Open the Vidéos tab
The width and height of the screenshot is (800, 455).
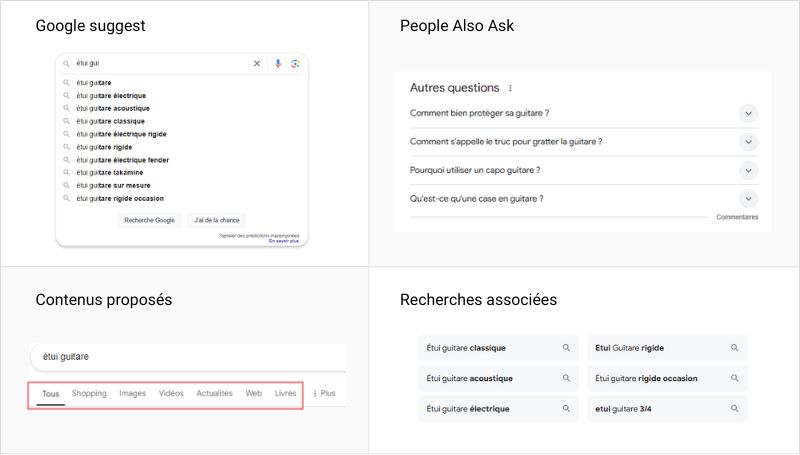point(171,393)
